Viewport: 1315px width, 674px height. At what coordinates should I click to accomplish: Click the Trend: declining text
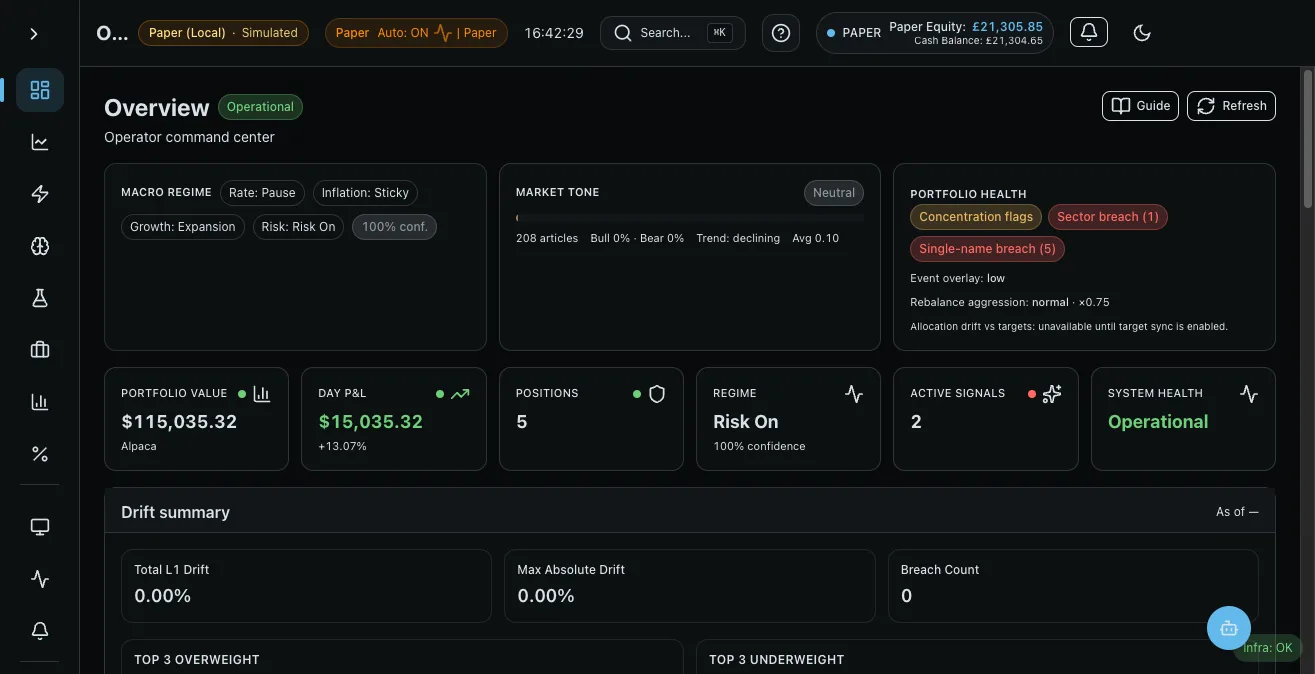(738, 238)
